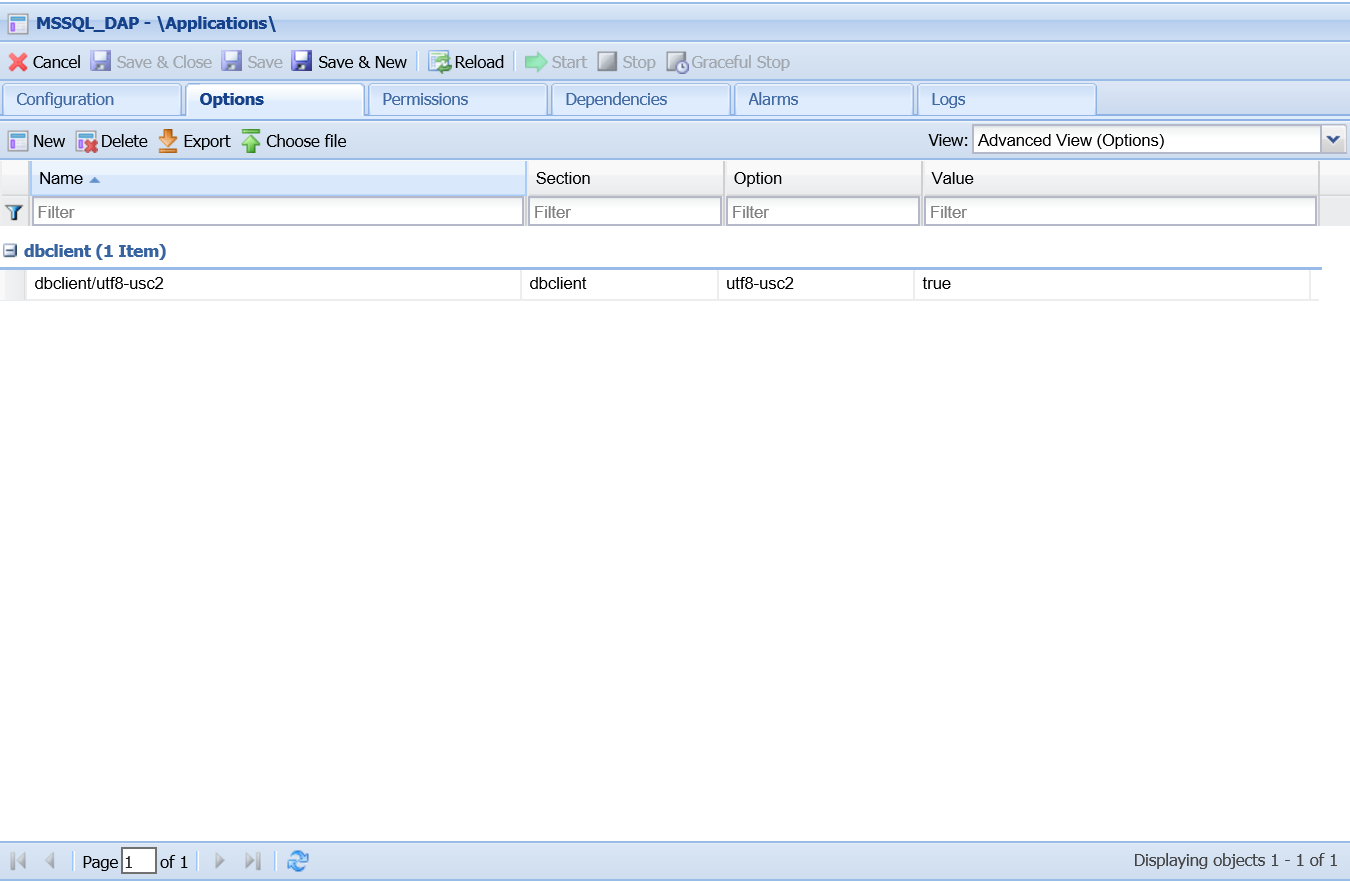Delete the selected option
Image resolution: width=1350 pixels, height=882 pixels.
click(x=112, y=141)
